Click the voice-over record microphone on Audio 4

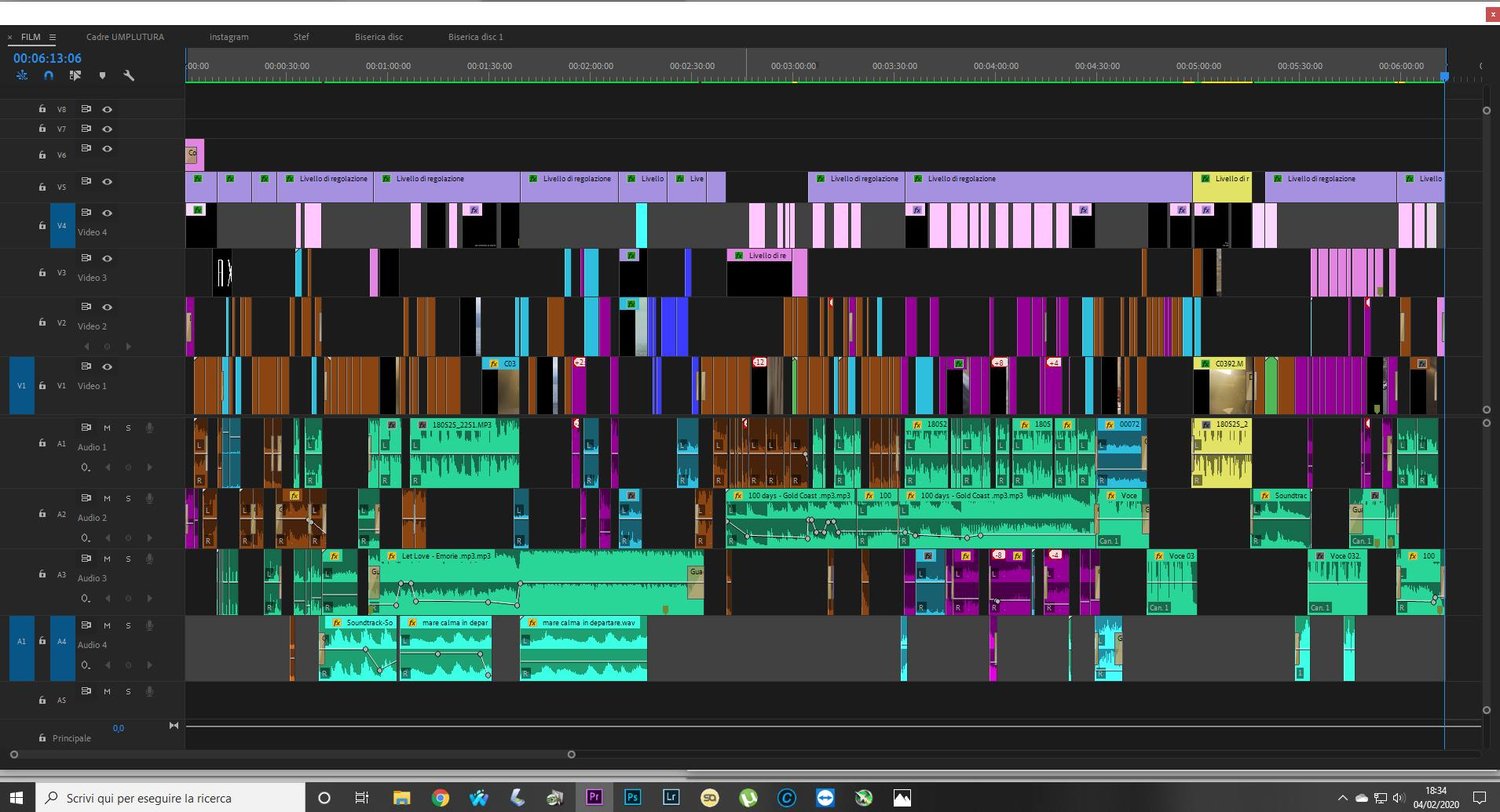(x=149, y=625)
